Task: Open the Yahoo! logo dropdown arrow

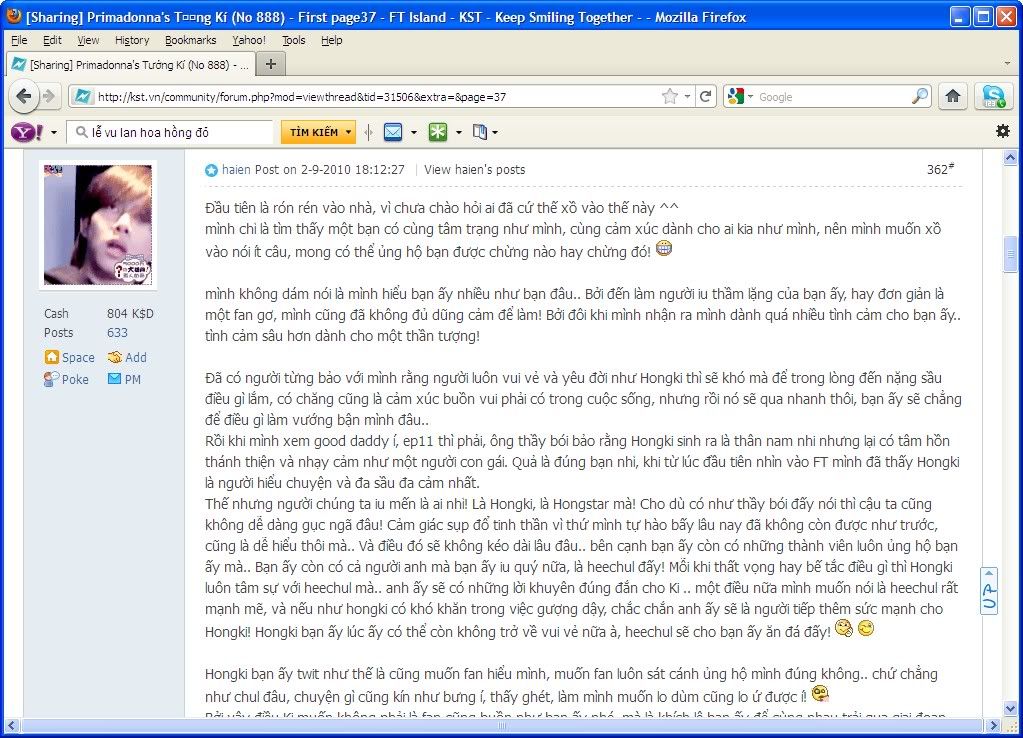Action: (x=53, y=132)
